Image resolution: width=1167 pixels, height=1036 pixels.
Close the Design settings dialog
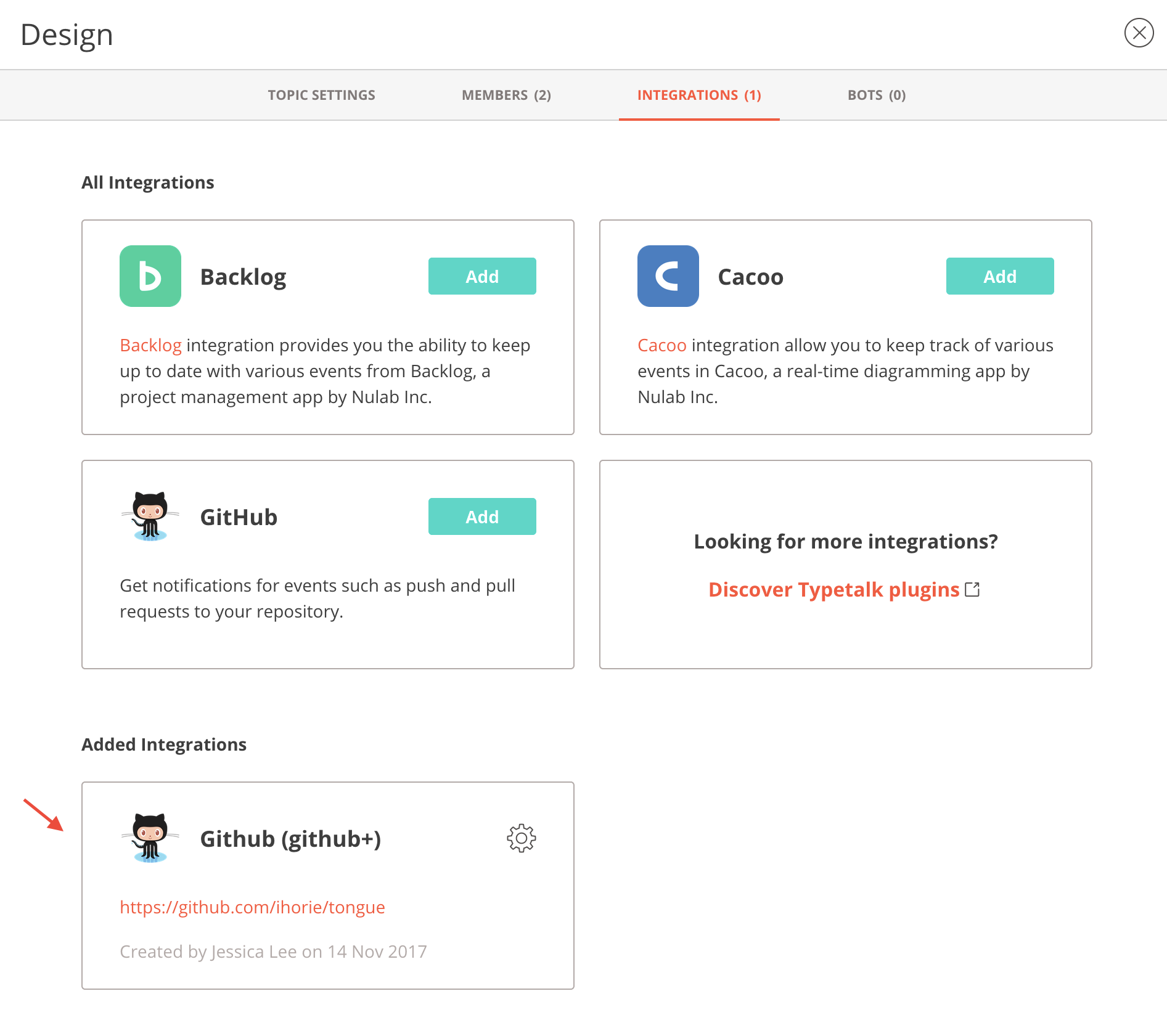coord(1139,33)
